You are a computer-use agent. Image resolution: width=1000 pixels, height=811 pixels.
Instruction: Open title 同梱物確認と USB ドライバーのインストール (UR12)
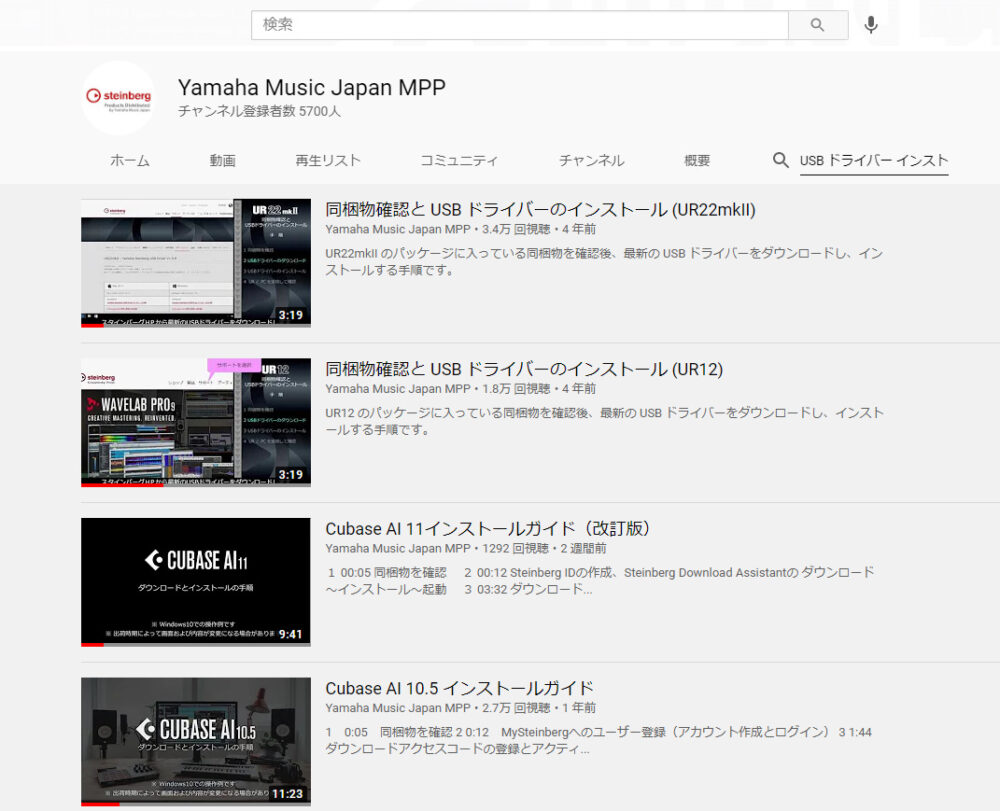coord(524,369)
